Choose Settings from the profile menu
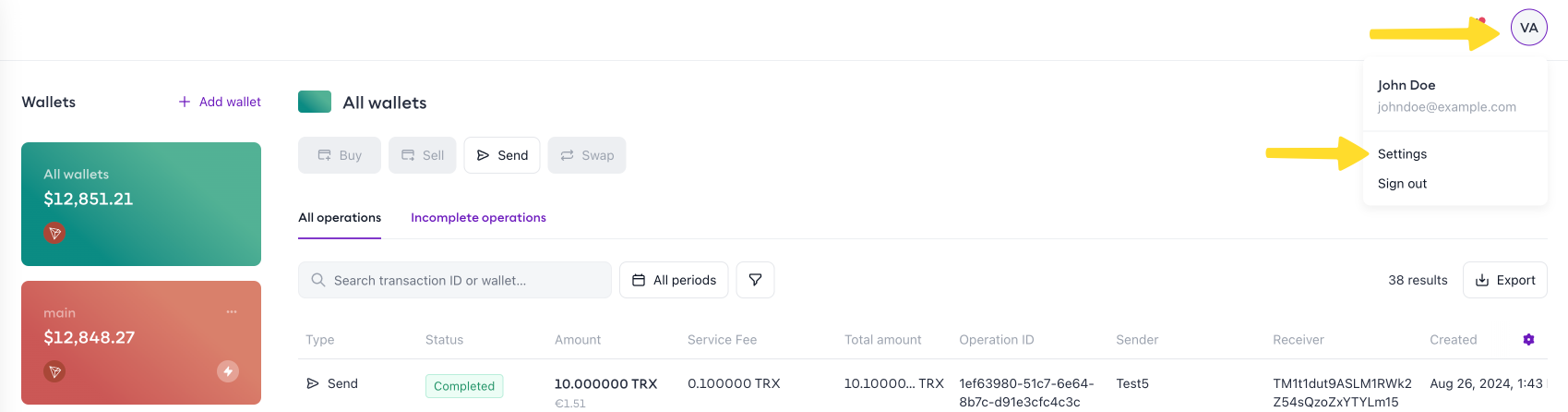1568x412 pixels. click(1402, 154)
